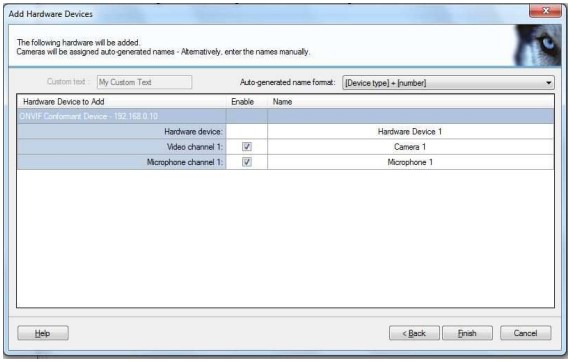This screenshot has width=570, height=361.
Task: Click the Hardware Device to Add column header
Action: point(121,101)
